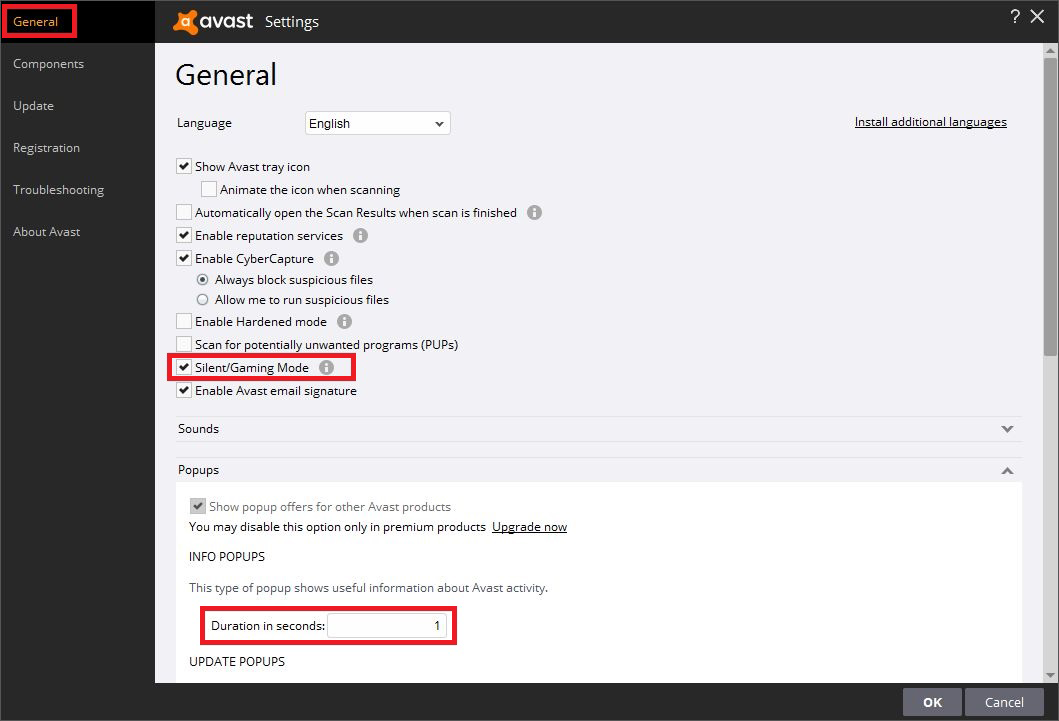
Task: Click the Duration in seconds field
Action: click(x=387, y=626)
